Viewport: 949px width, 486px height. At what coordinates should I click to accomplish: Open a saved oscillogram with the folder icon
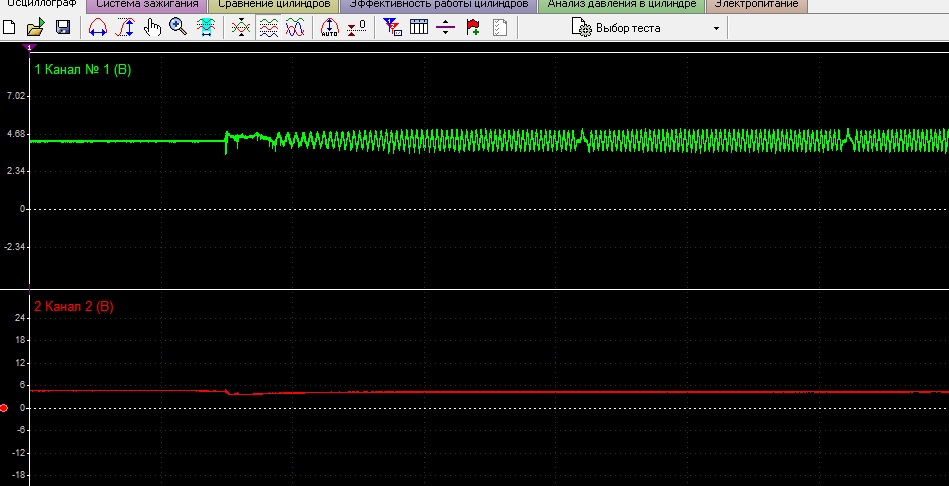pyautogui.click(x=36, y=27)
